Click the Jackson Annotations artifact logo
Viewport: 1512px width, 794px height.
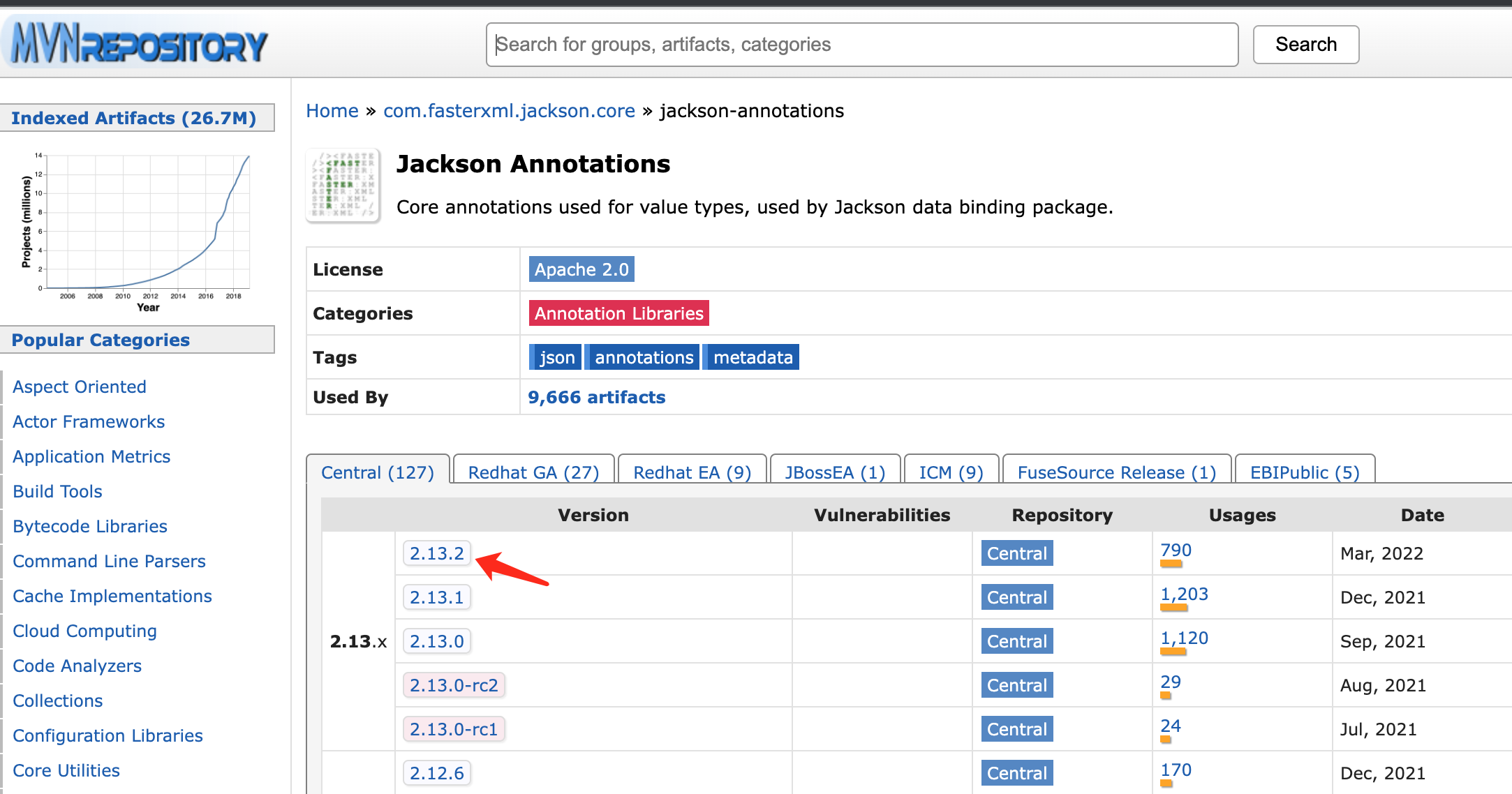pyautogui.click(x=343, y=186)
